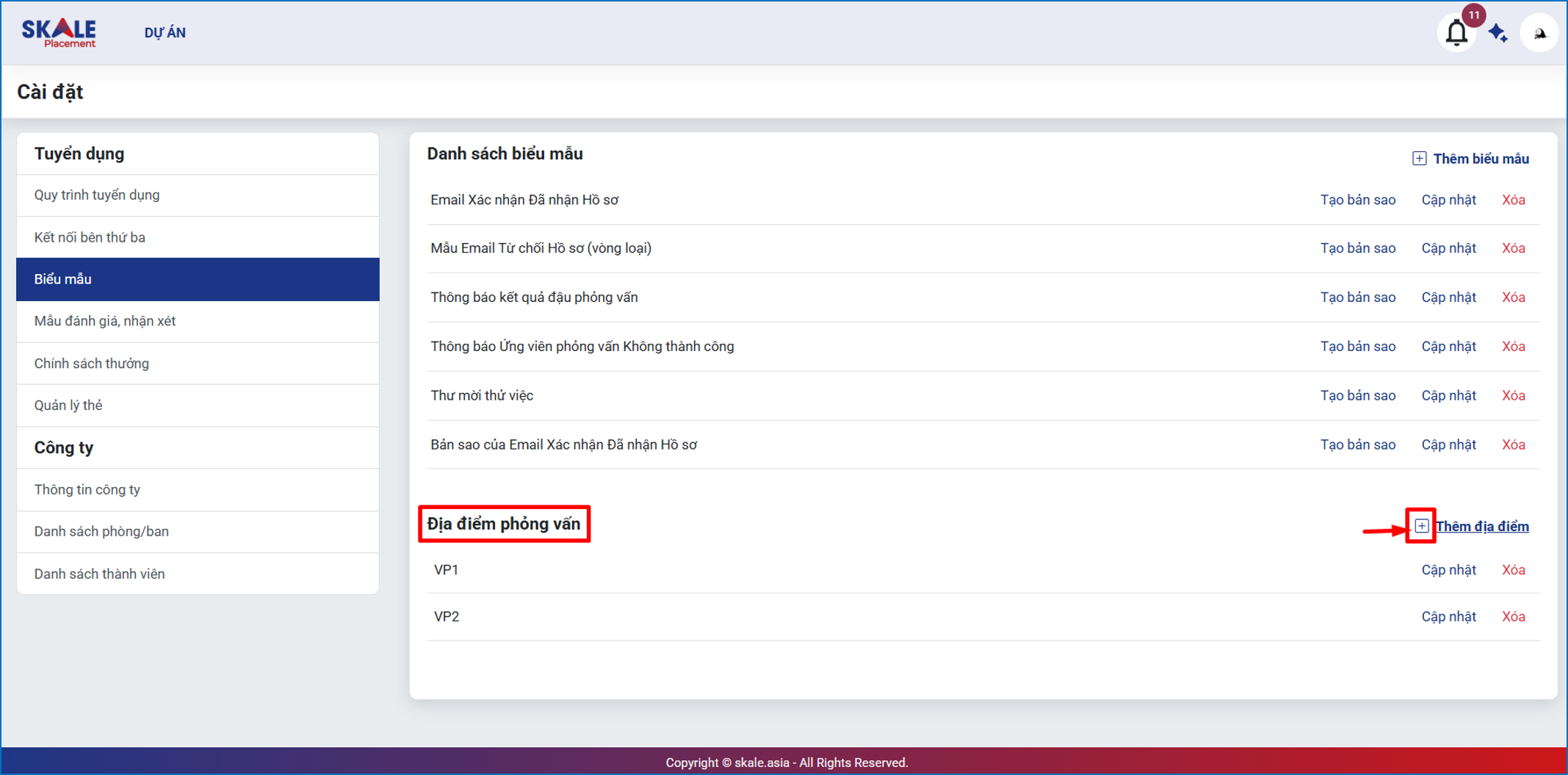Screen dimensions: 1568x775
Task: Click the plus icon beside Thêm biểu mẫu
Action: pyautogui.click(x=1419, y=159)
